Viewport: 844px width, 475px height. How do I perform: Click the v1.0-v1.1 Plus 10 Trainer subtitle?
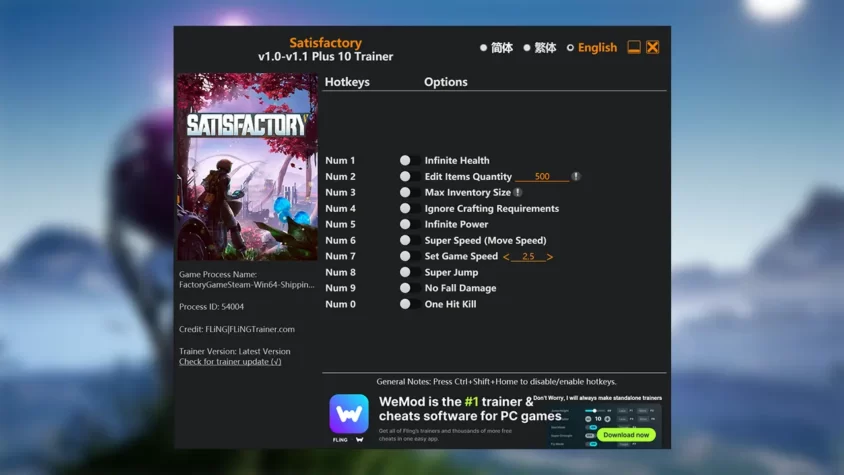(325, 57)
